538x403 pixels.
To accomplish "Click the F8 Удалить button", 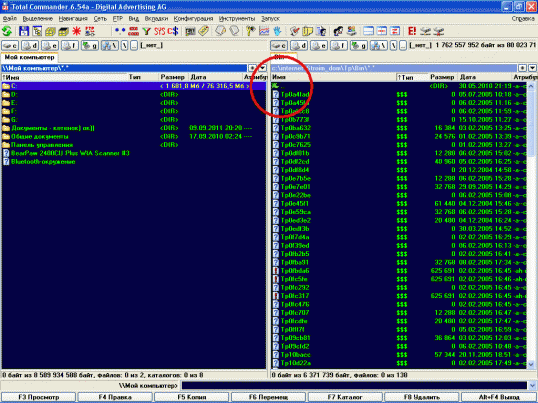I will tap(422, 397).
